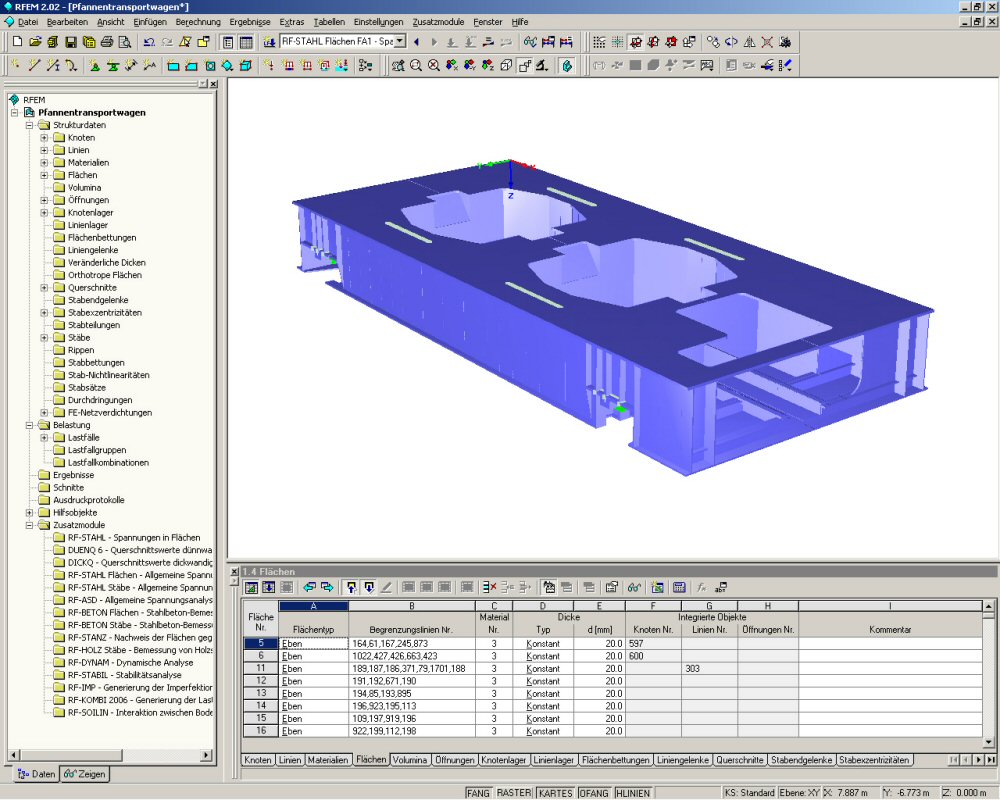
Task: Switch to the Öffnungen table tab
Action: coord(454,760)
